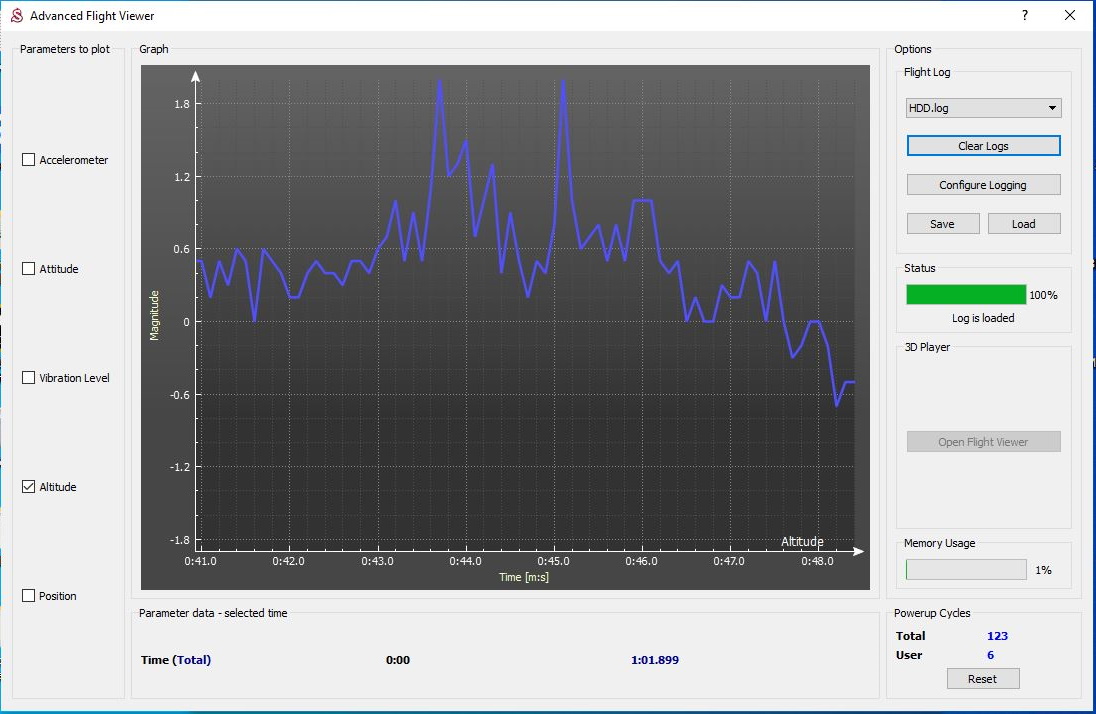Open the HDD.log flight log dropdown
This screenshot has height=714, width=1096.
coord(983,108)
